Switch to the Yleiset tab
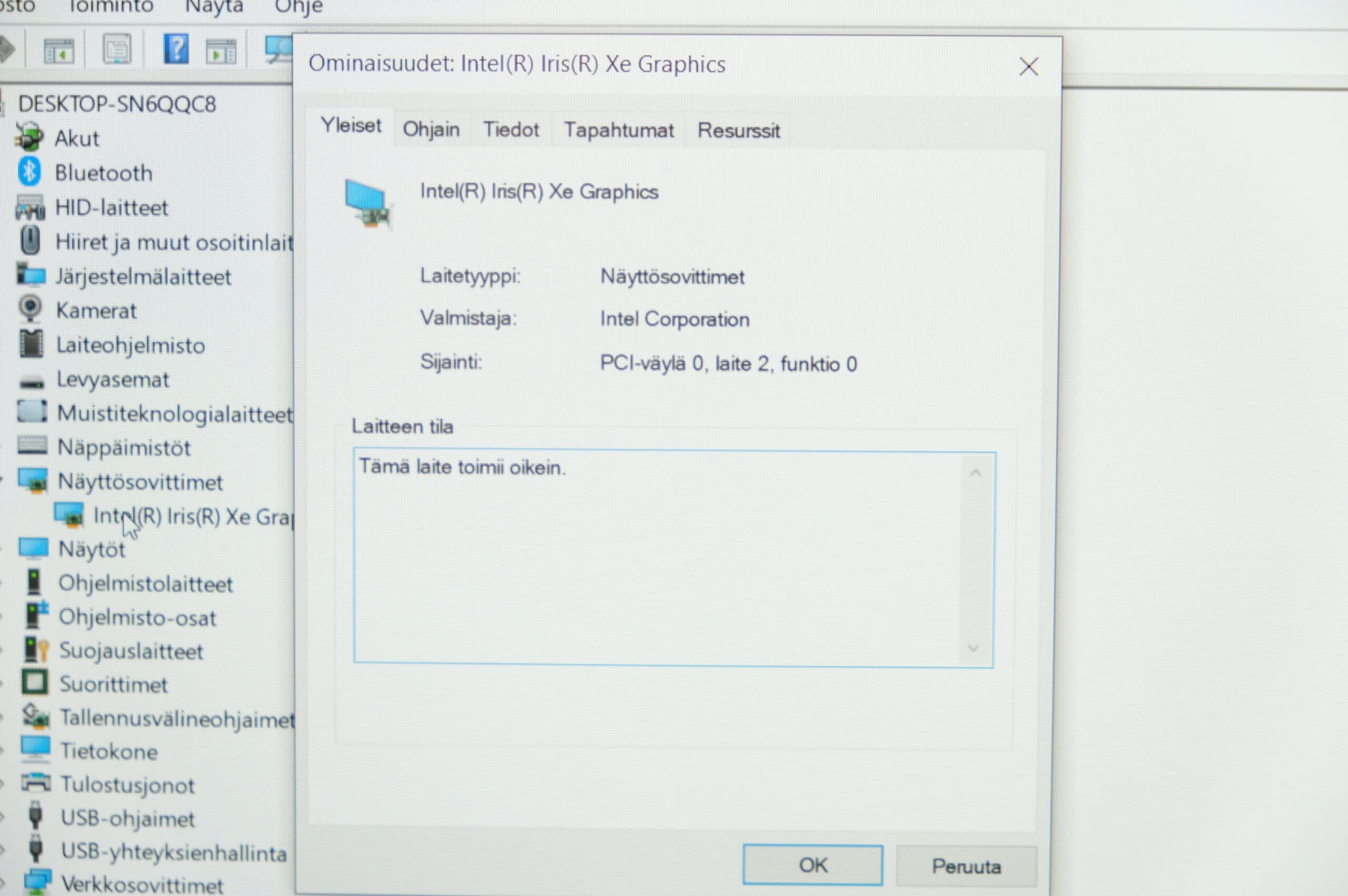 351,125
